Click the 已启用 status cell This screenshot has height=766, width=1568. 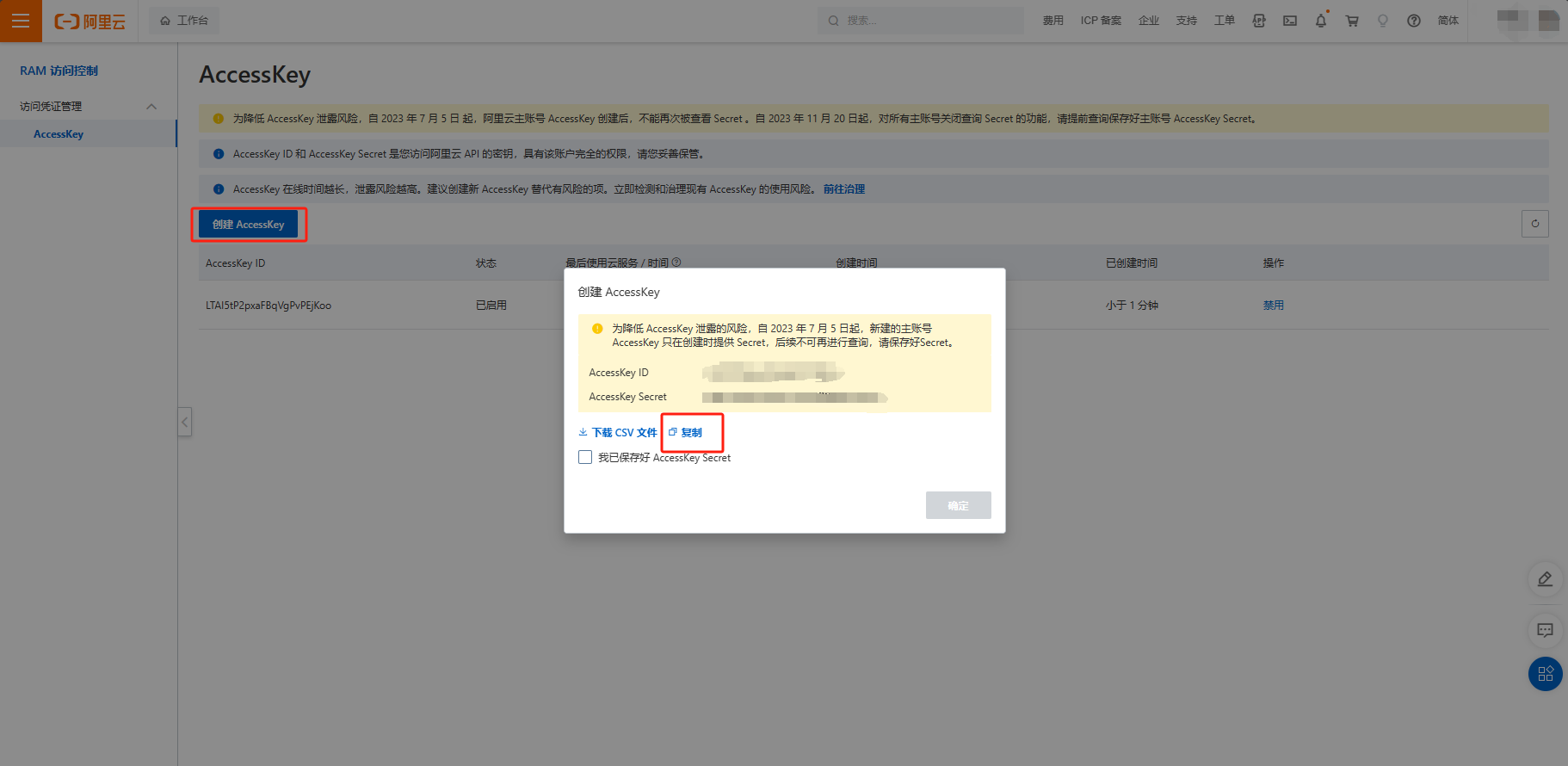pos(491,306)
